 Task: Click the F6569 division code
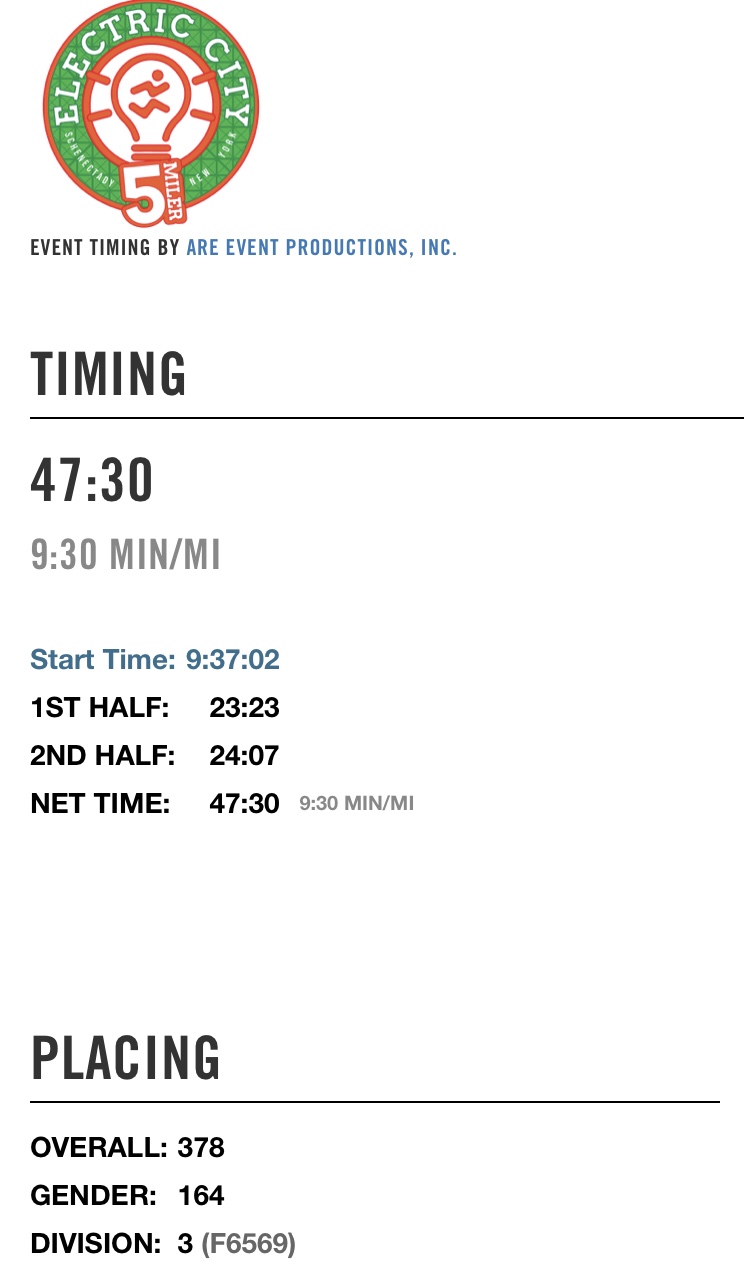[249, 1243]
